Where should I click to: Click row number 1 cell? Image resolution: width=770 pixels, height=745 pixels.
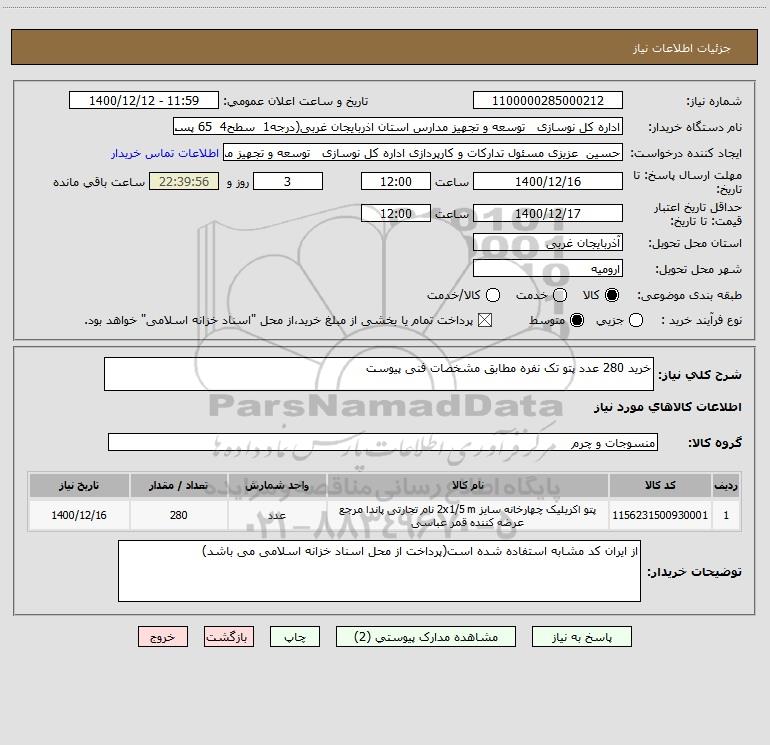pyautogui.click(x=726, y=515)
